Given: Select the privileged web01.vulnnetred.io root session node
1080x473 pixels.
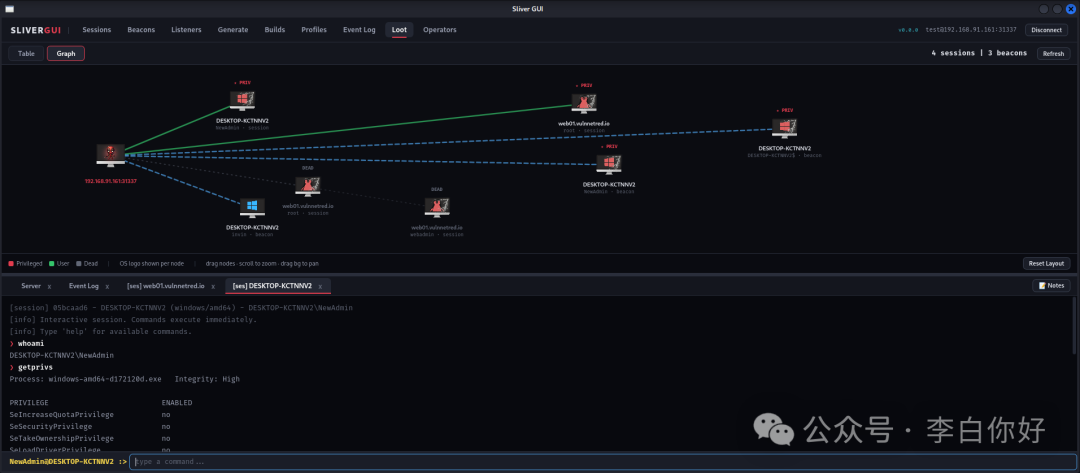Looking at the screenshot, I should pos(583,103).
